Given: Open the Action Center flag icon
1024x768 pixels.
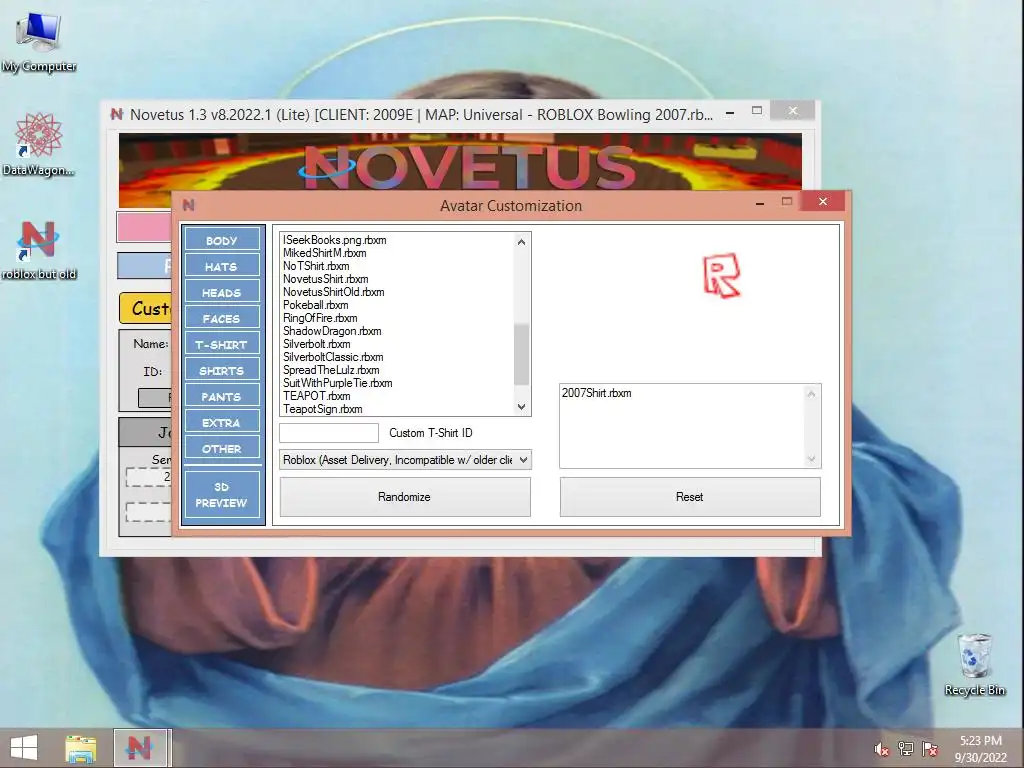Looking at the screenshot, I should pyautogui.click(x=930, y=749).
